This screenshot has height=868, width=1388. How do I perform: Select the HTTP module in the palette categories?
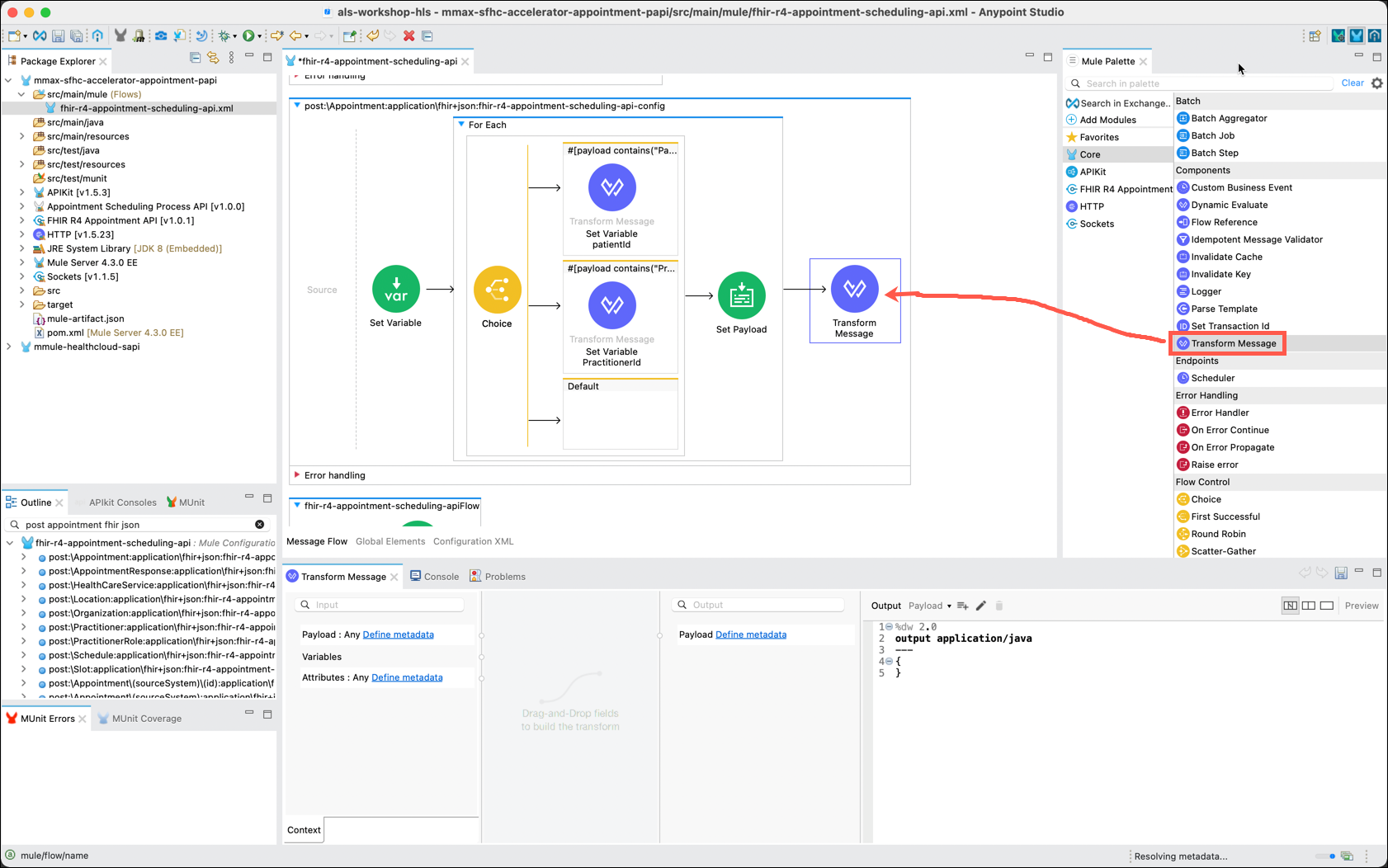pyautogui.click(x=1085, y=206)
